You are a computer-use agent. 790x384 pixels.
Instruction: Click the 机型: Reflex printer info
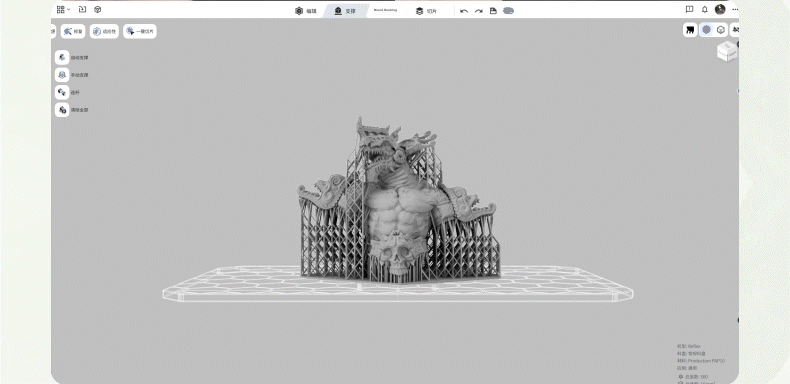[x=689, y=346]
